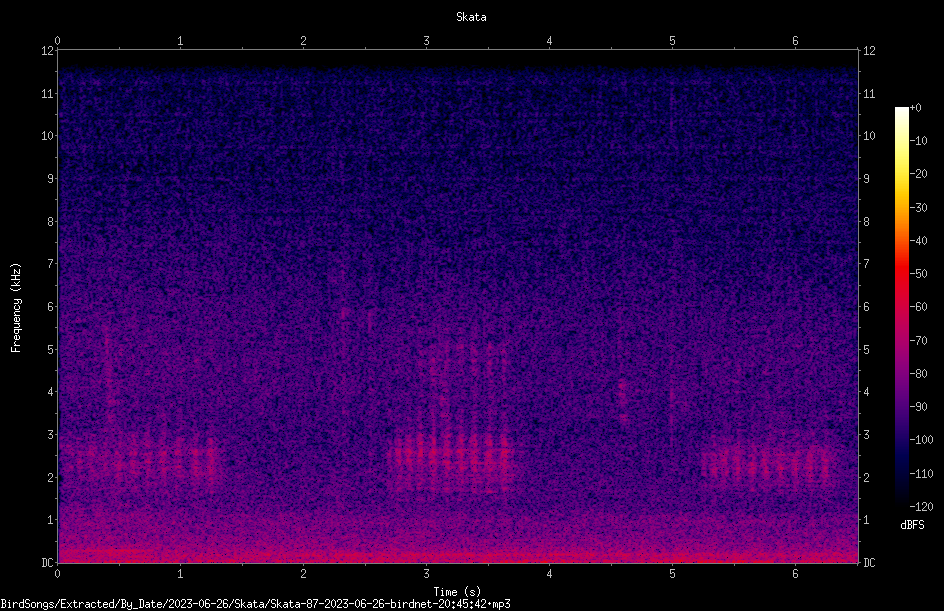Click the left frequency axis '9' label
Screen dimensions: 944x611
51,179
